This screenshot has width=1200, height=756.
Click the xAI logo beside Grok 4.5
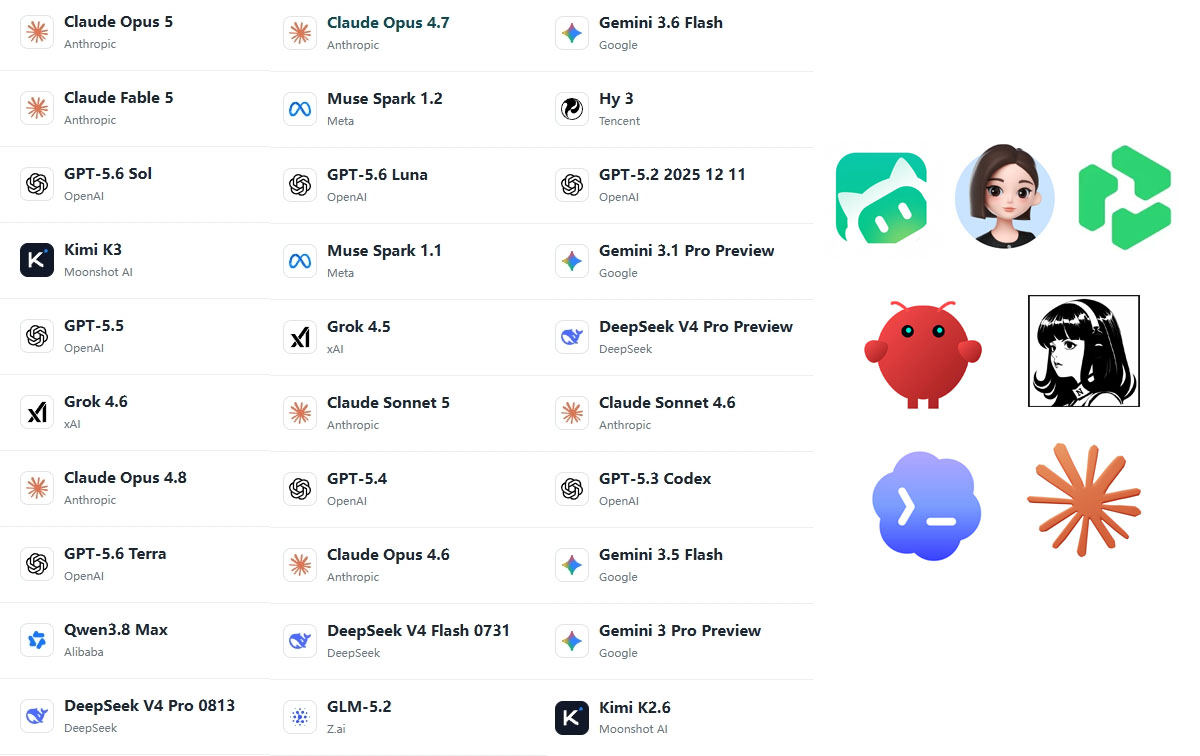click(300, 336)
